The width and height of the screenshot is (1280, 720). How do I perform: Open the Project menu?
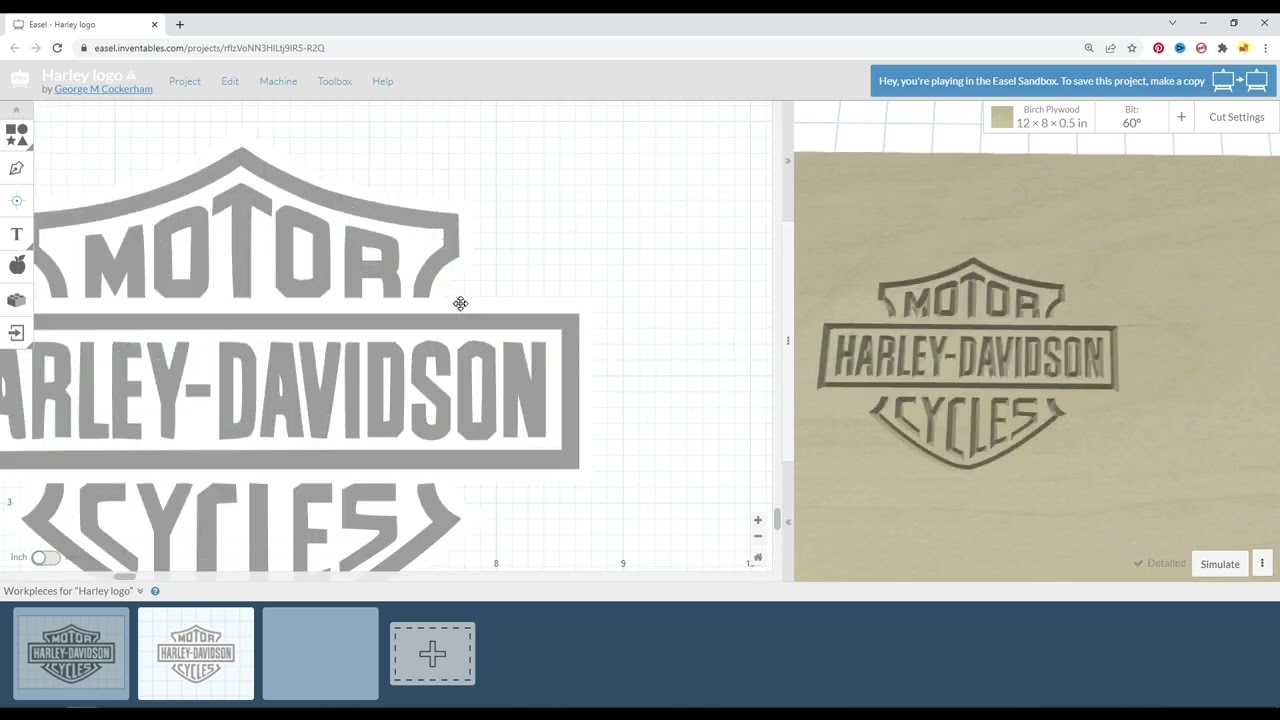click(185, 81)
